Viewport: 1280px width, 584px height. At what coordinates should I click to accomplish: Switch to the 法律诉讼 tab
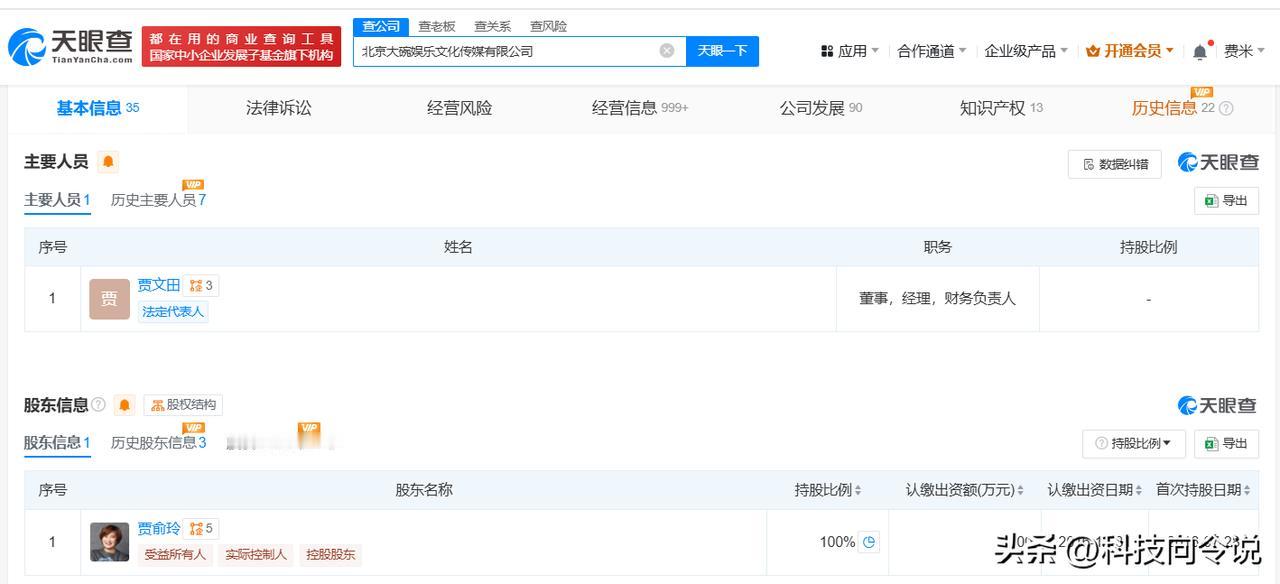279,108
